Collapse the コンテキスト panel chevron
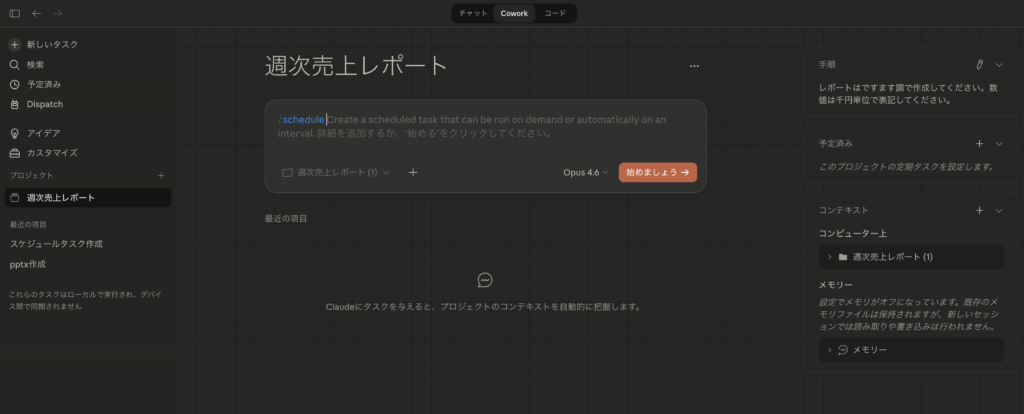This screenshot has height=414, width=1024. (x=999, y=210)
